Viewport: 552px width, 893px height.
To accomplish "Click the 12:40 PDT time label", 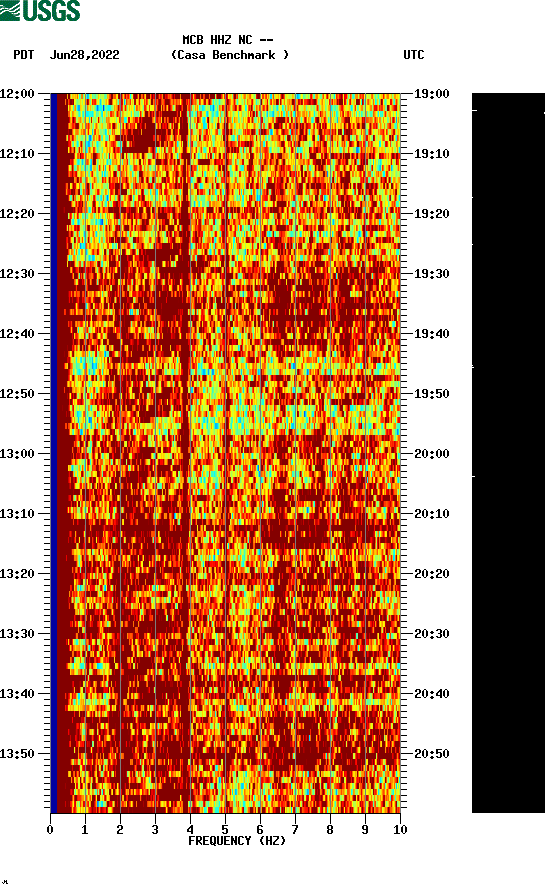I will 18,334.
